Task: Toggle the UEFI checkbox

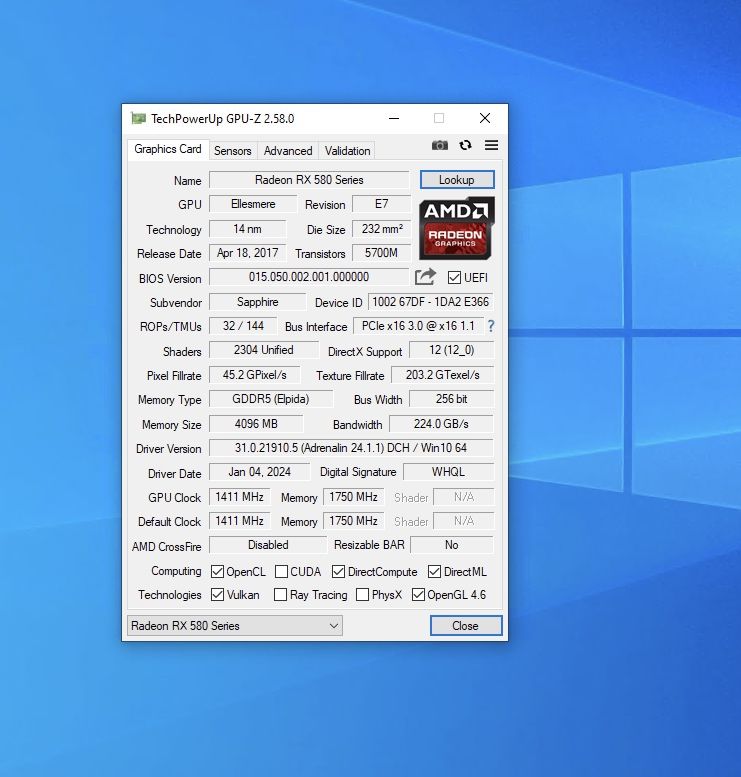Action: pos(454,278)
